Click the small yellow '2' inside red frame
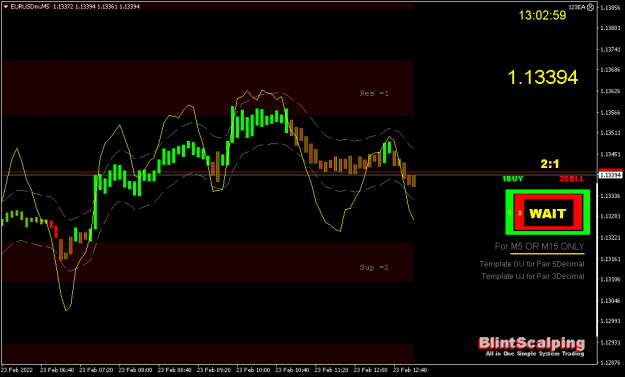The height and width of the screenshot is (377, 625). (x=519, y=214)
